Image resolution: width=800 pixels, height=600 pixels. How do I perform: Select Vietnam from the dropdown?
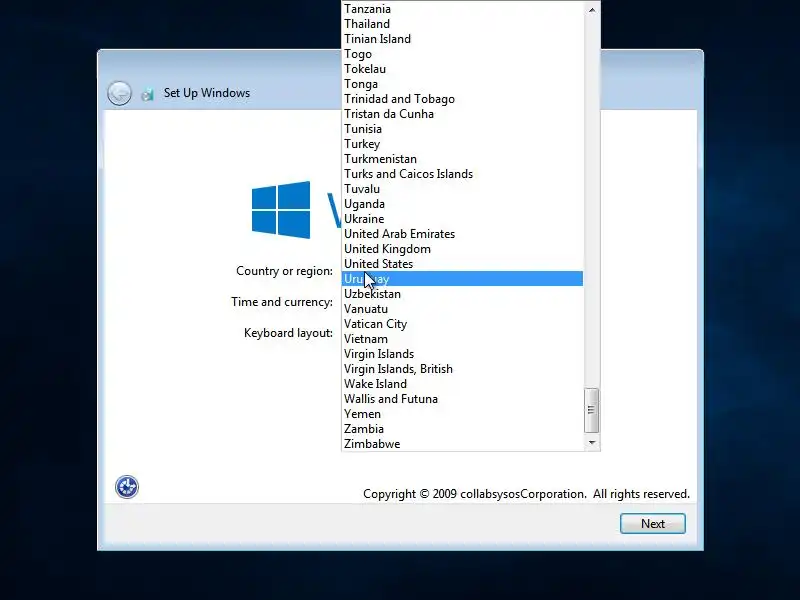(x=462, y=339)
